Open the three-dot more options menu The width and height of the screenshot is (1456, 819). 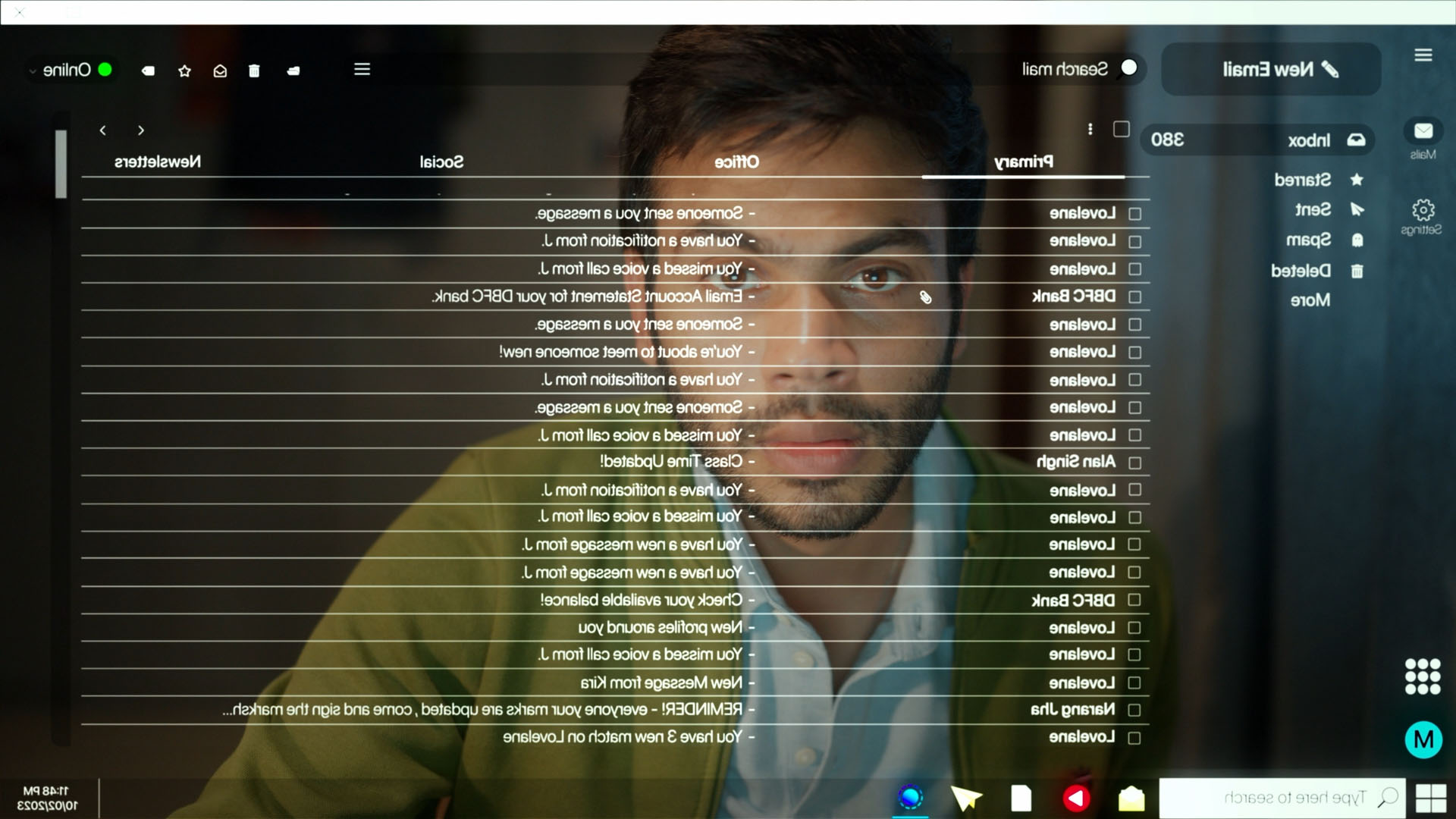[1090, 130]
